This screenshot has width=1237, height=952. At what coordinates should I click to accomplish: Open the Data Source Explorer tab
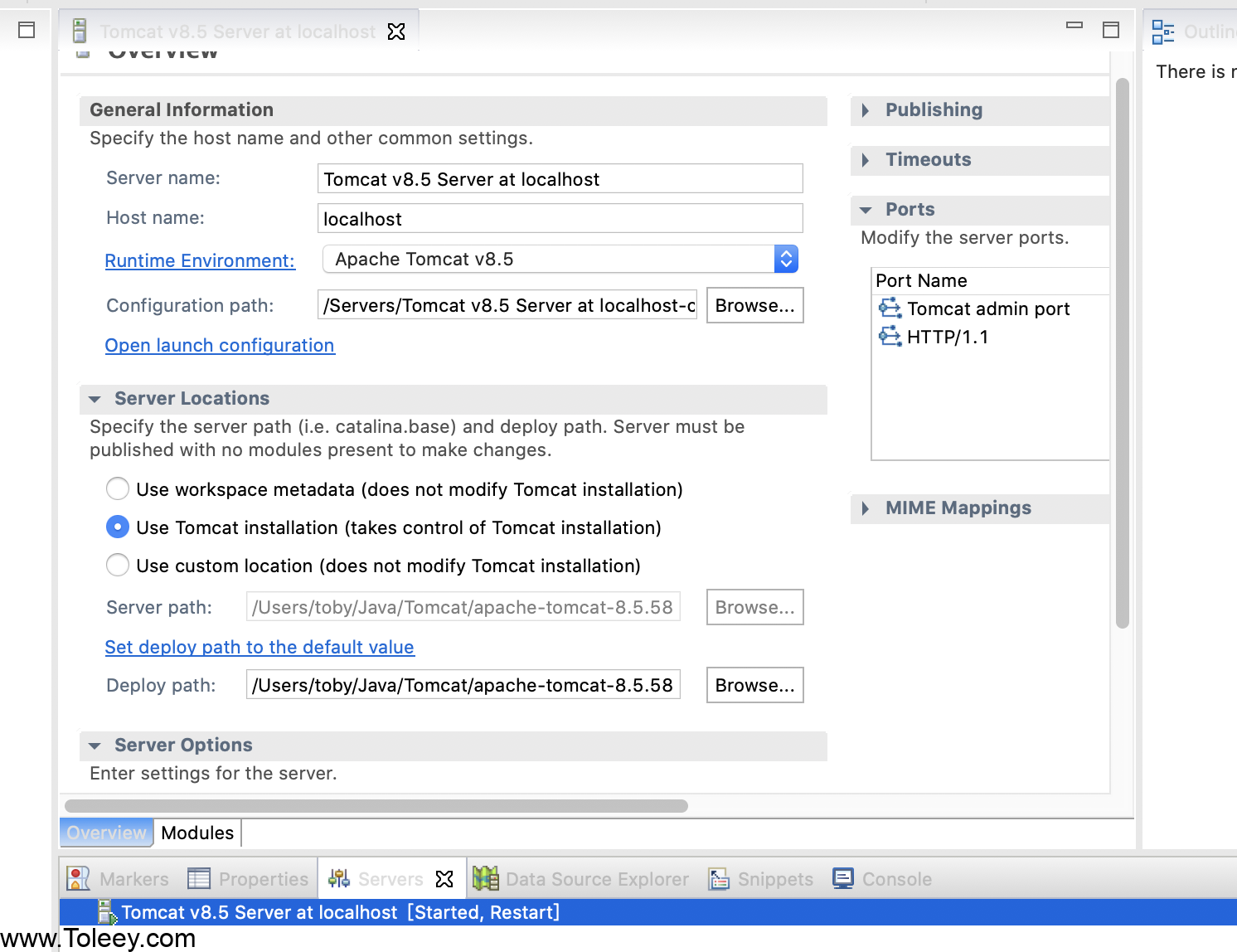point(581,879)
